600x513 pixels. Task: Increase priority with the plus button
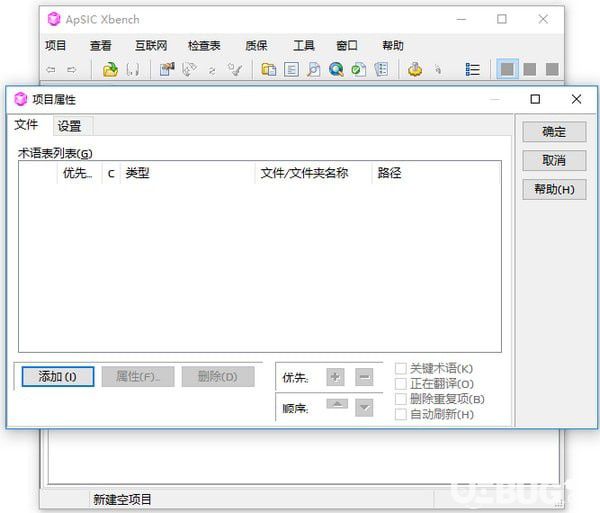pyautogui.click(x=335, y=377)
